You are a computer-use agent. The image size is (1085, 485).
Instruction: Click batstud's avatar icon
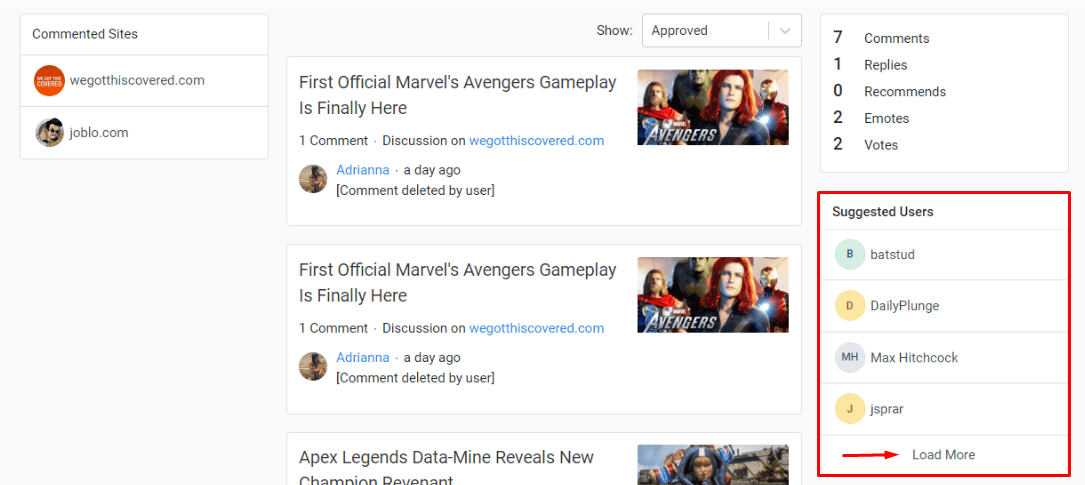(849, 255)
